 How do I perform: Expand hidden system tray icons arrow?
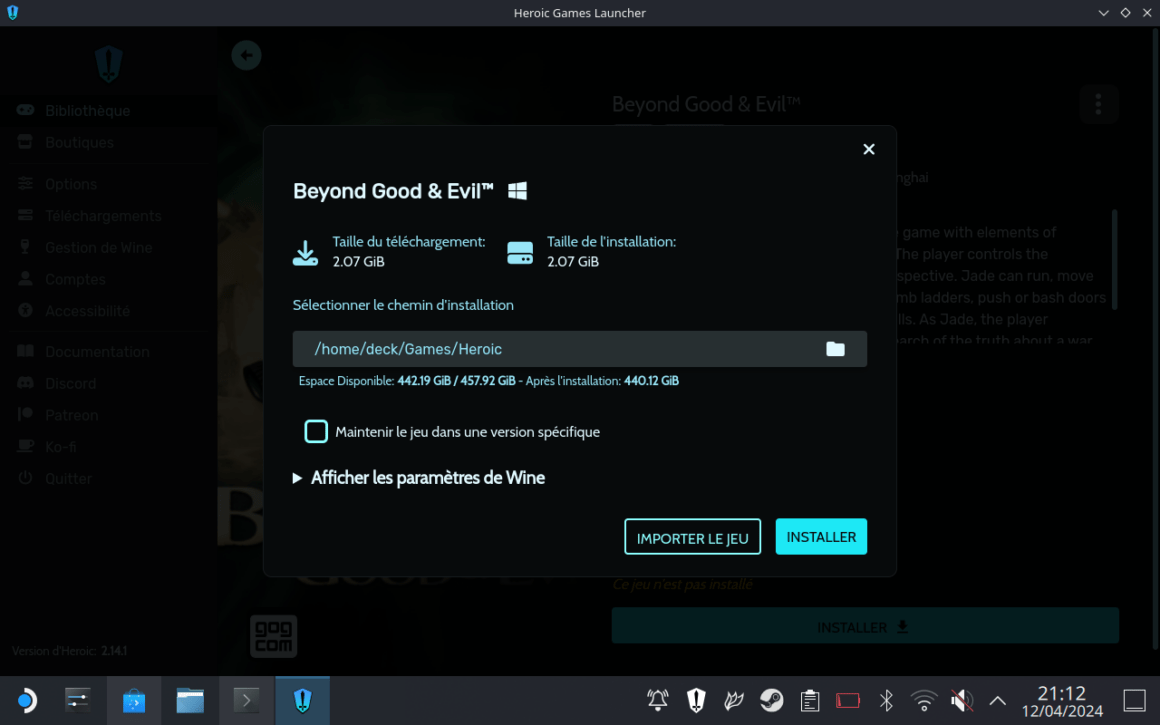coord(998,700)
